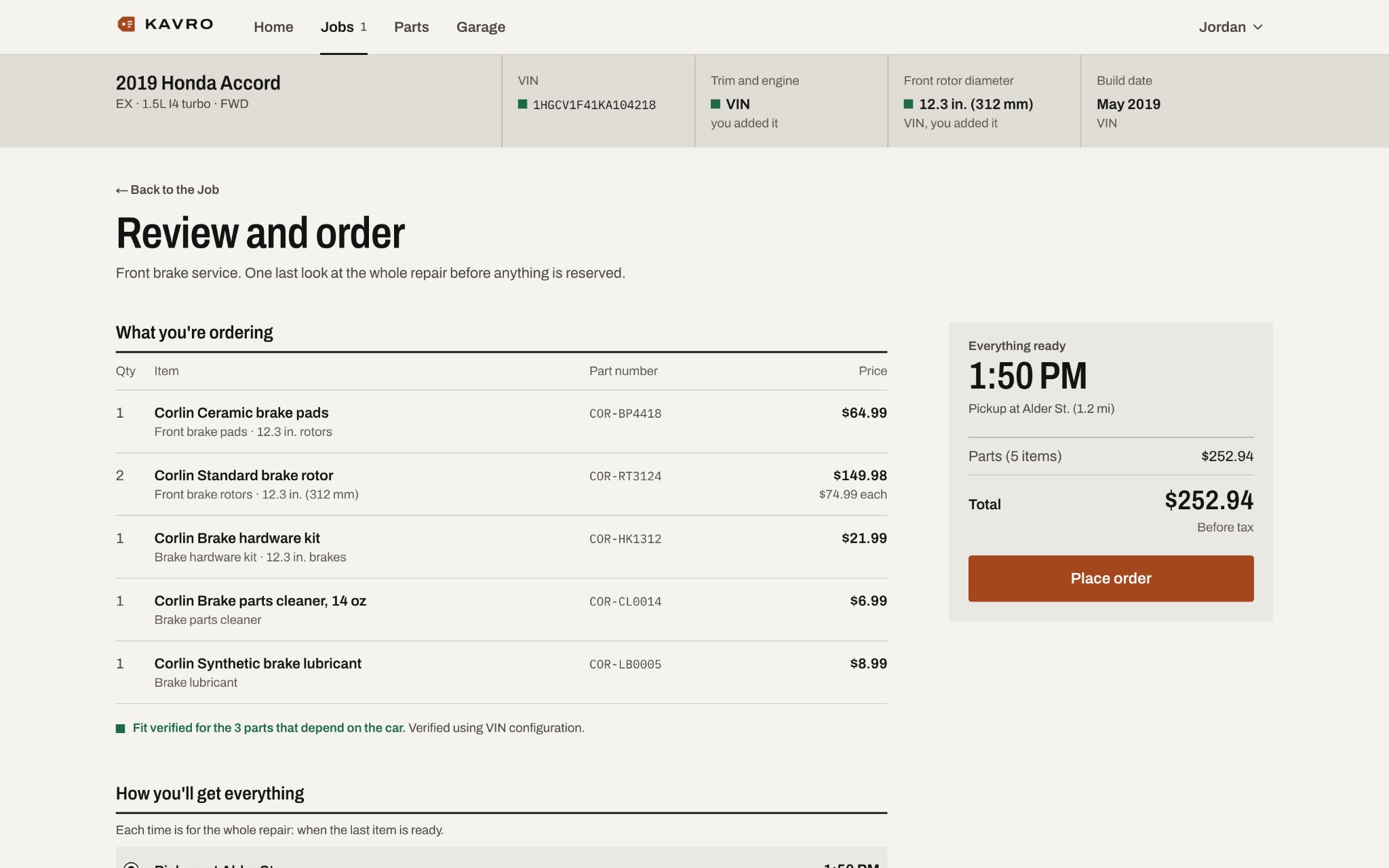The height and width of the screenshot is (868, 1389).
Task: Click the Place order button
Action: click(1110, 578)
